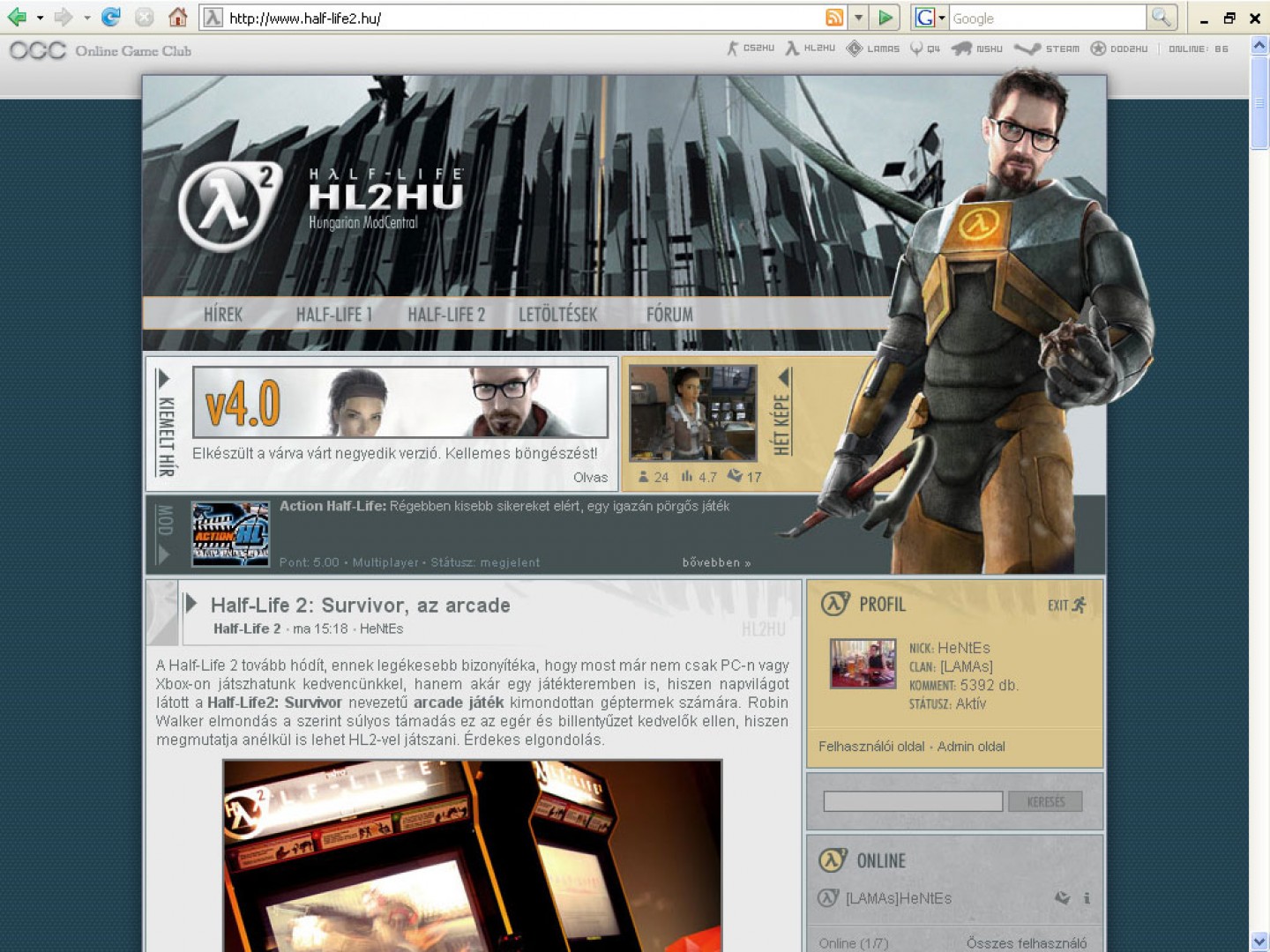This screenshot has height=952, width=1270.
Task: Click the vertical scrollbar thumb
Action: pyautogui.click(x=1259, y=102)
